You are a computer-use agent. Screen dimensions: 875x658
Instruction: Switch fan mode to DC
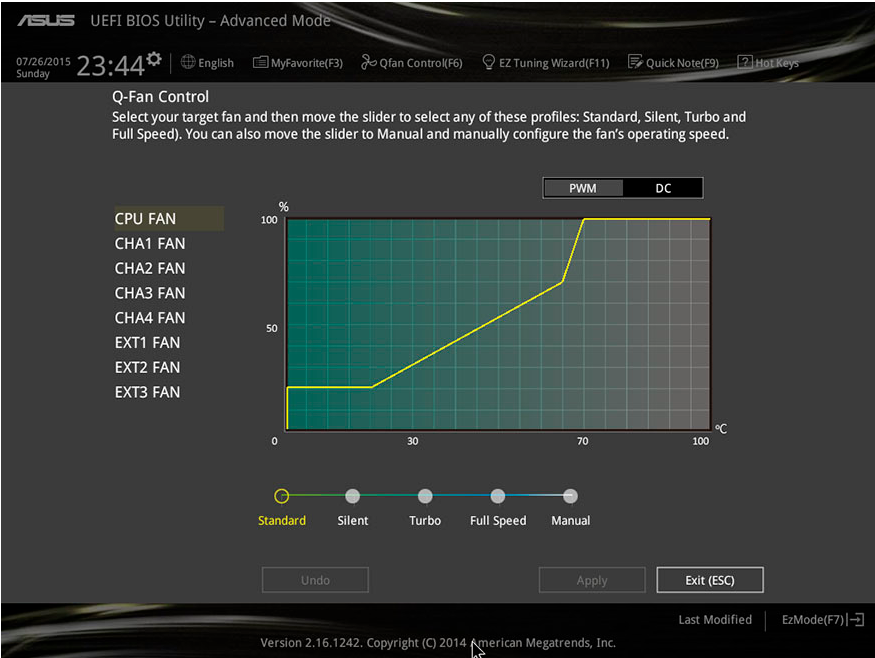[662, 187]
